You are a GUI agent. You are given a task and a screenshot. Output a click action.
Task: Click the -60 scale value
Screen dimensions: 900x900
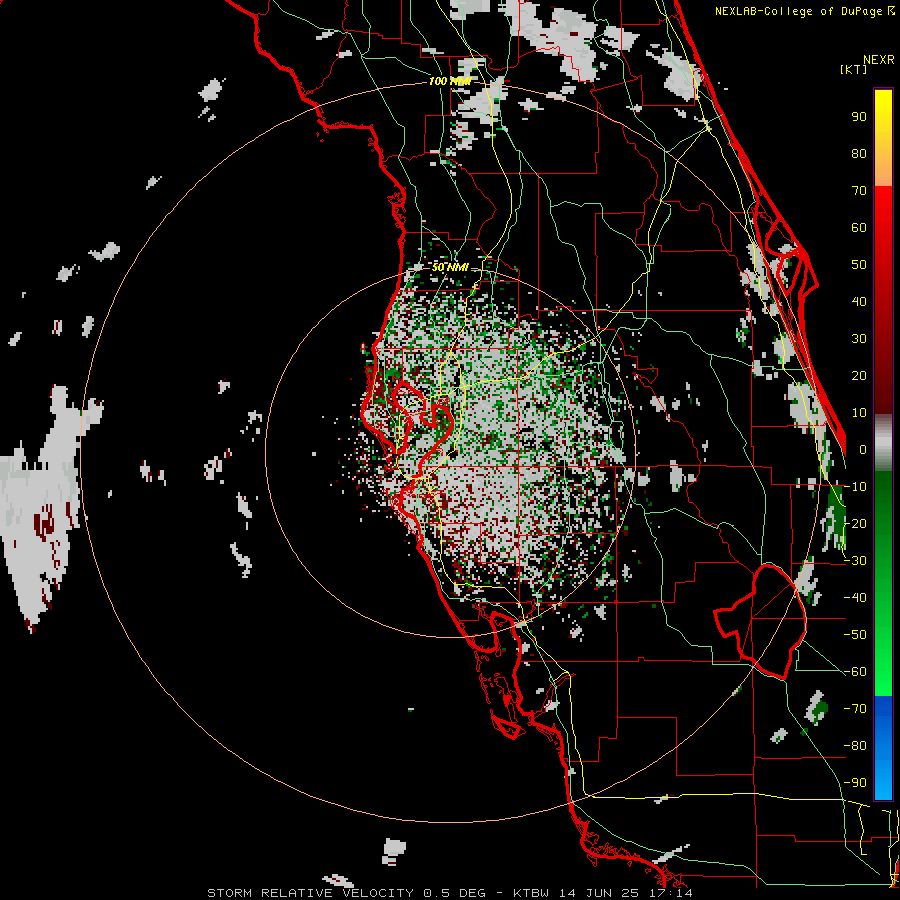[x=855, y=672]
